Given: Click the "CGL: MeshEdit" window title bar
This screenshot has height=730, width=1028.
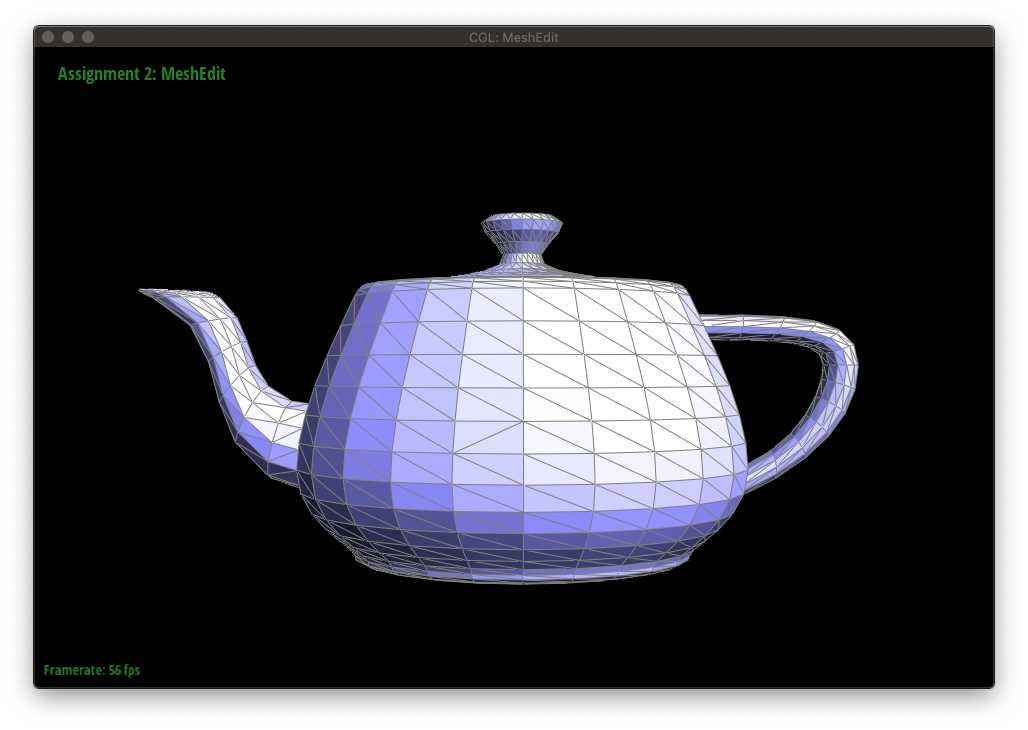Looking at the screenshot, I should coord(514,37).
